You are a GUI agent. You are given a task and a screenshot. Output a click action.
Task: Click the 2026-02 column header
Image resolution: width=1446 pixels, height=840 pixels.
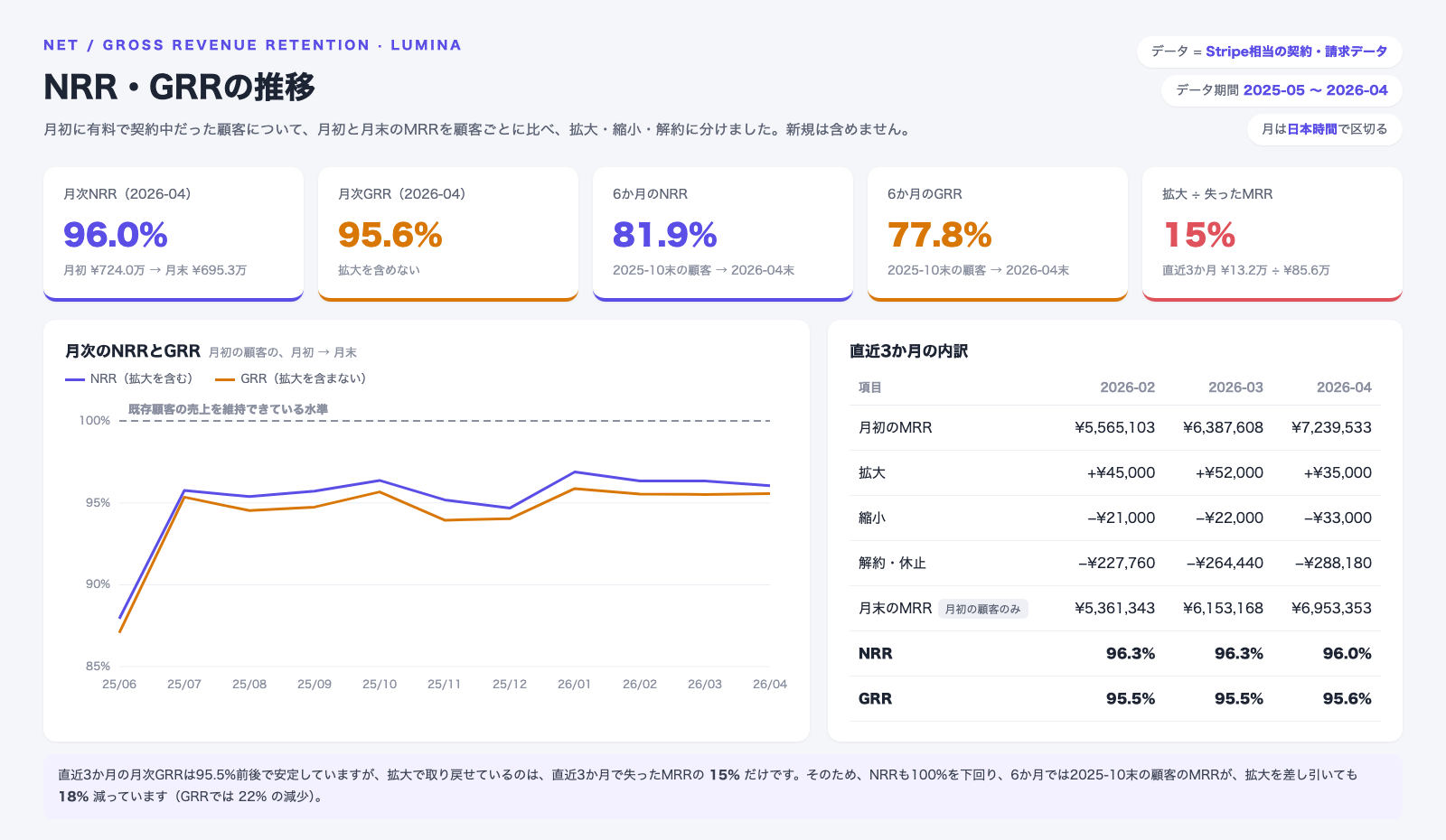tap(1127, 387)
